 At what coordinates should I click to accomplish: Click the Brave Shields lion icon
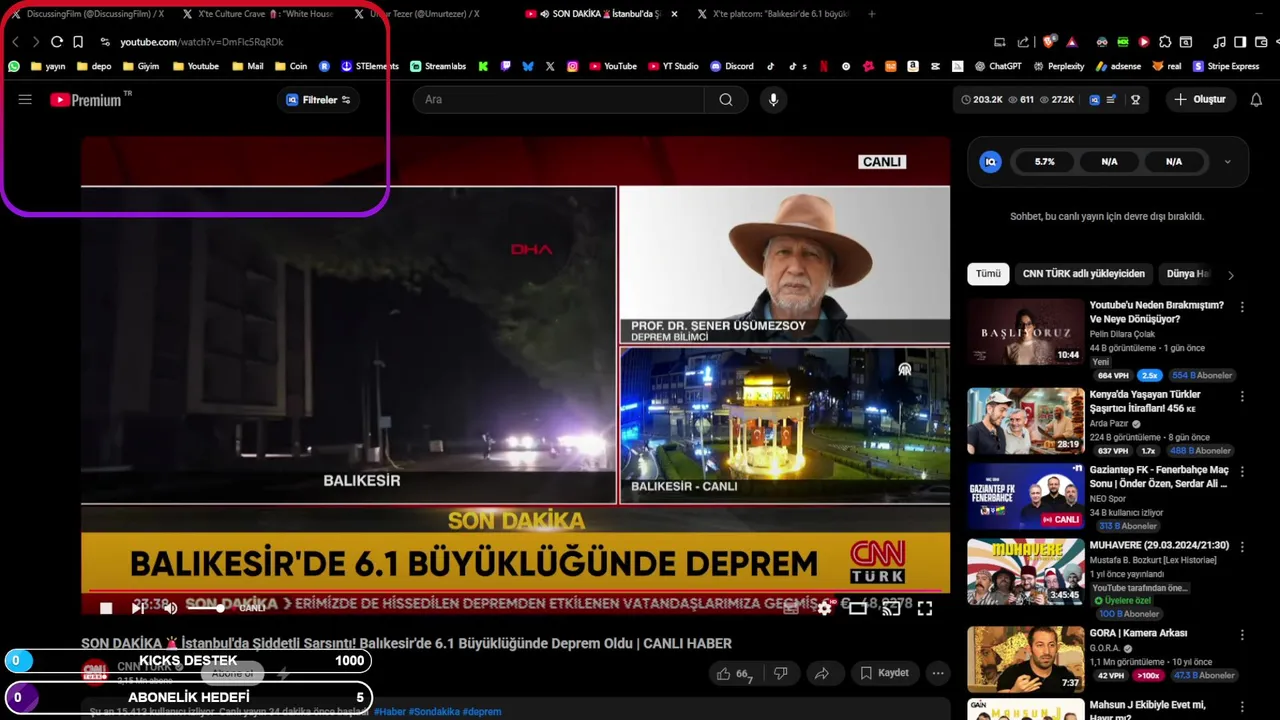tap(1048, 42)
